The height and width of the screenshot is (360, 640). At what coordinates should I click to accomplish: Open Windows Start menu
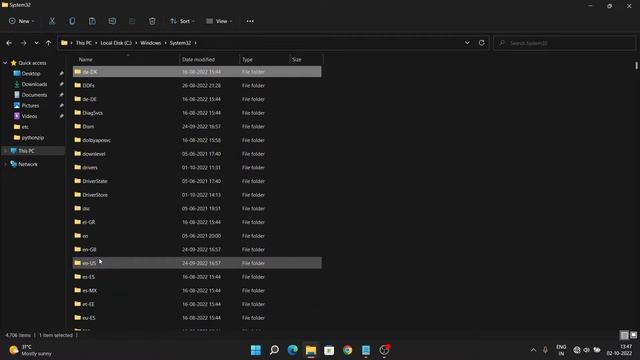(x=256, y=350)
